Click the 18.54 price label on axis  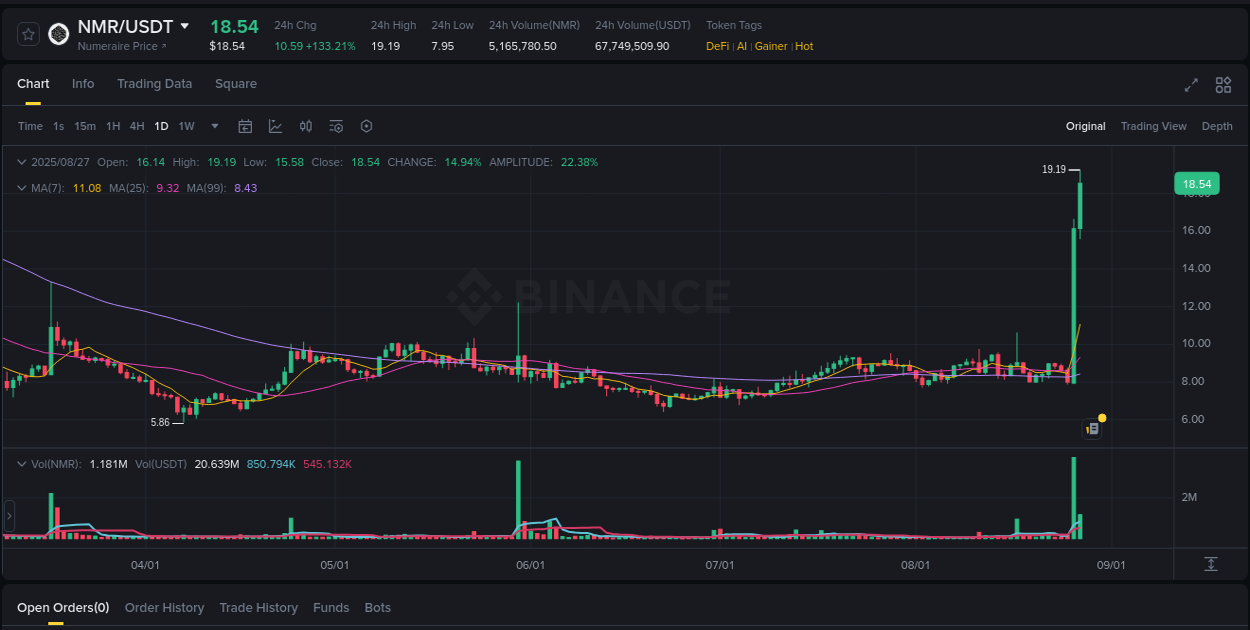[1197, 183]
